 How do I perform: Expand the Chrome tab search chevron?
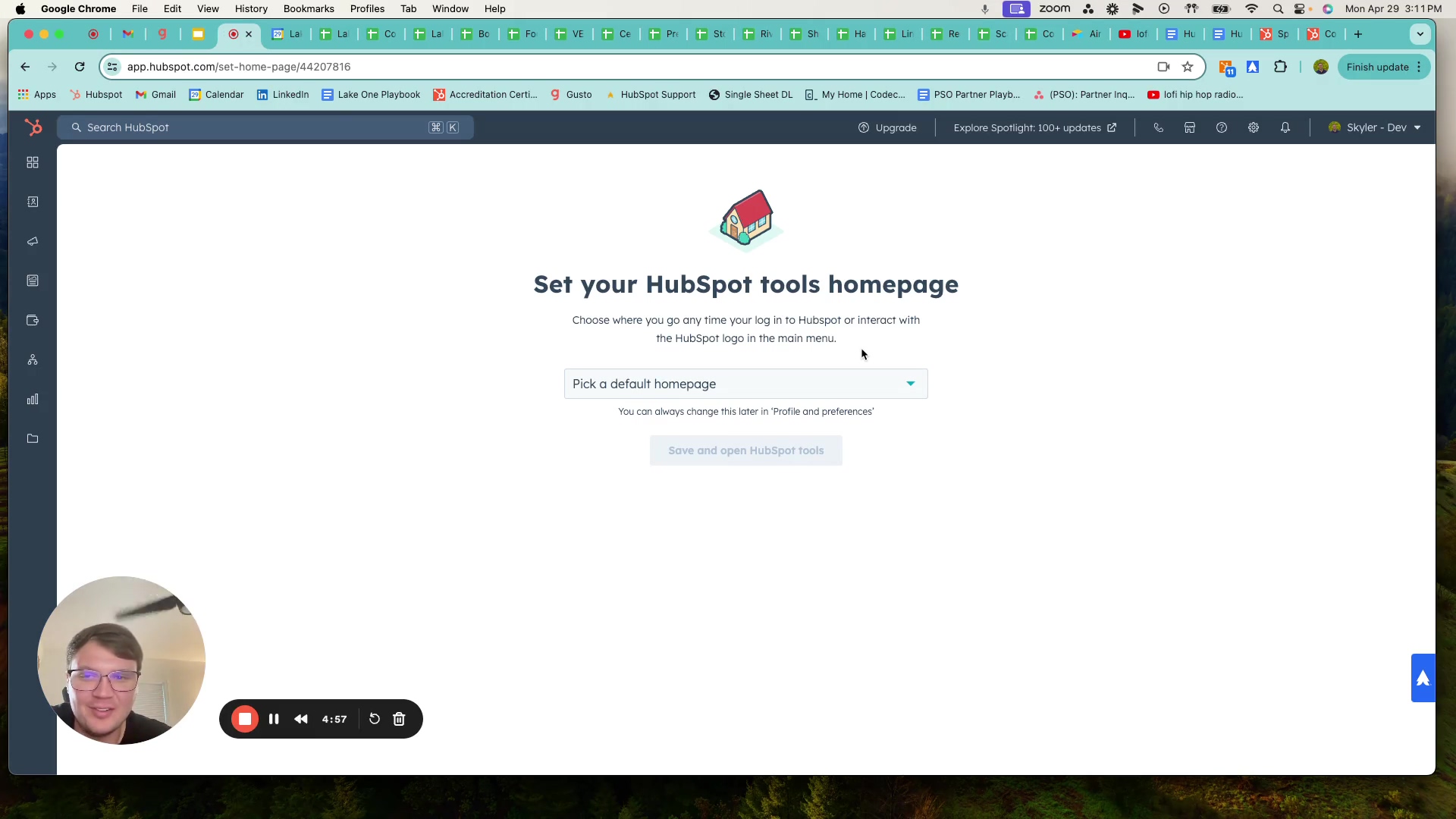coord(1420,34)
